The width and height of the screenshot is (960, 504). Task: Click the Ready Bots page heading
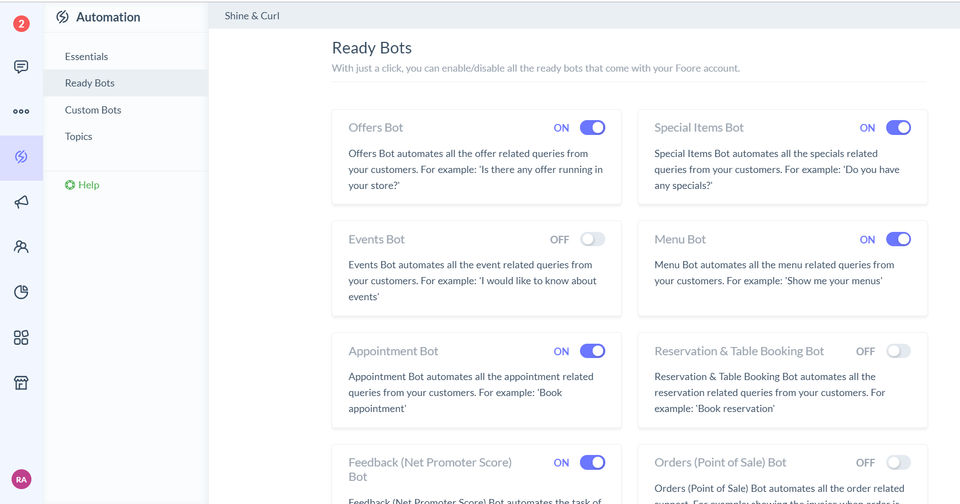click(x=372, y=48)
